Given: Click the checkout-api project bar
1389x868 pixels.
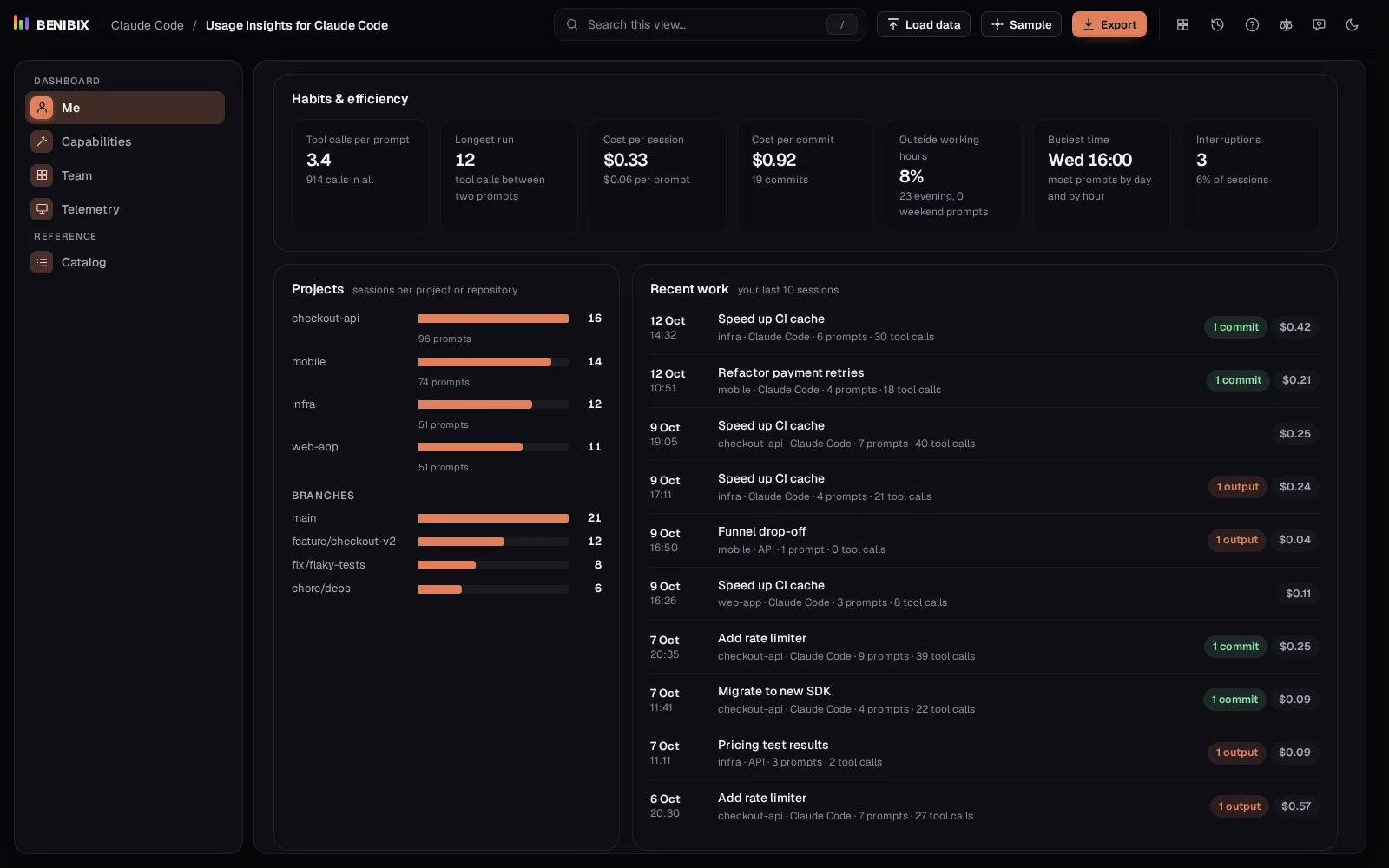Looking at the screenshot, I should point(494,319).
